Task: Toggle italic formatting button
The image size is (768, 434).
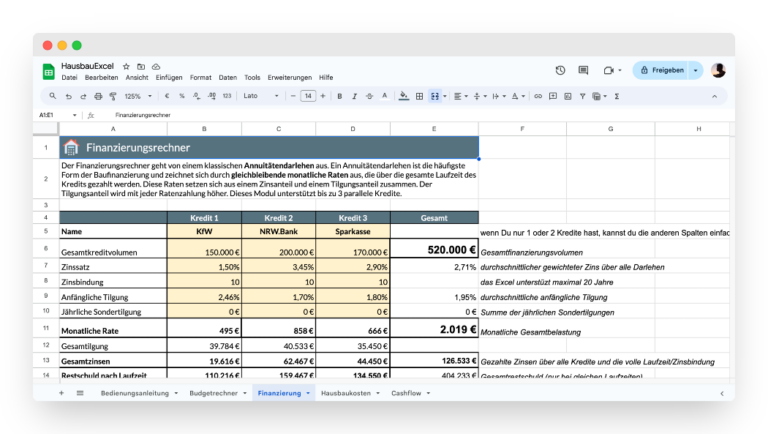Action: 354,96
